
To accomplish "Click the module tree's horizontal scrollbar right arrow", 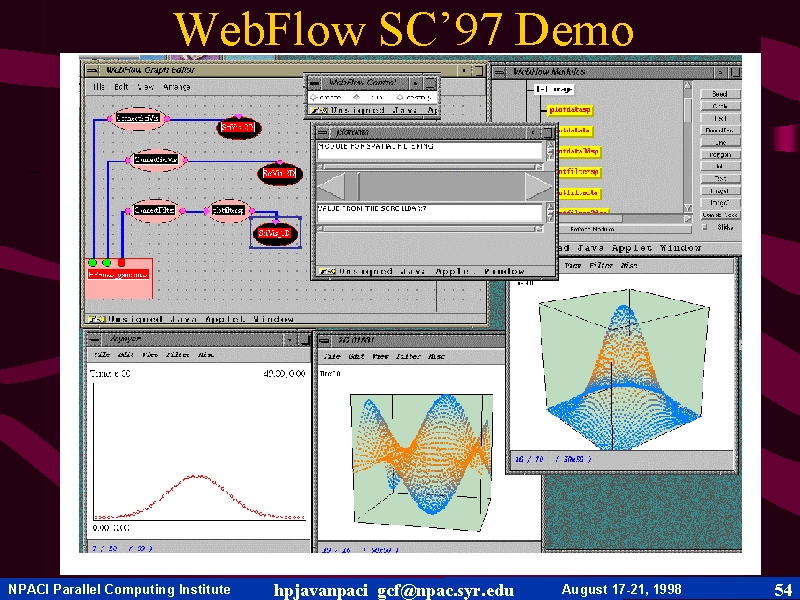I will 688,218.
